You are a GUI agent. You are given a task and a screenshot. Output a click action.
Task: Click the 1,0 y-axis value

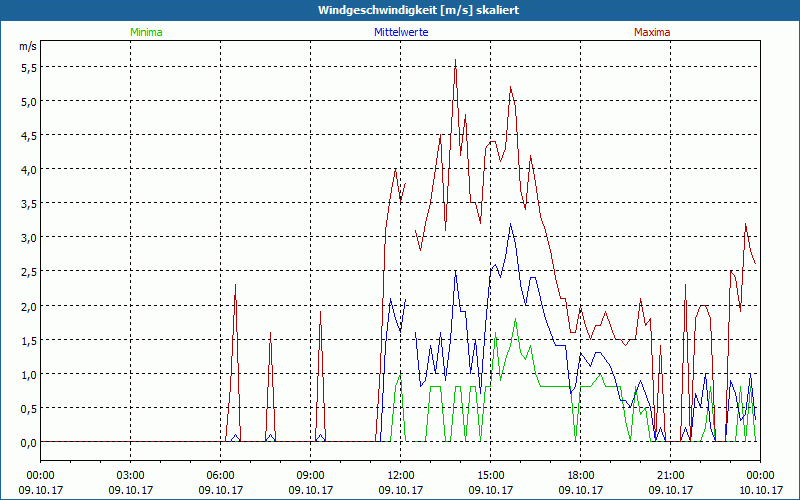pyautogui.click(x=29, y=375)
